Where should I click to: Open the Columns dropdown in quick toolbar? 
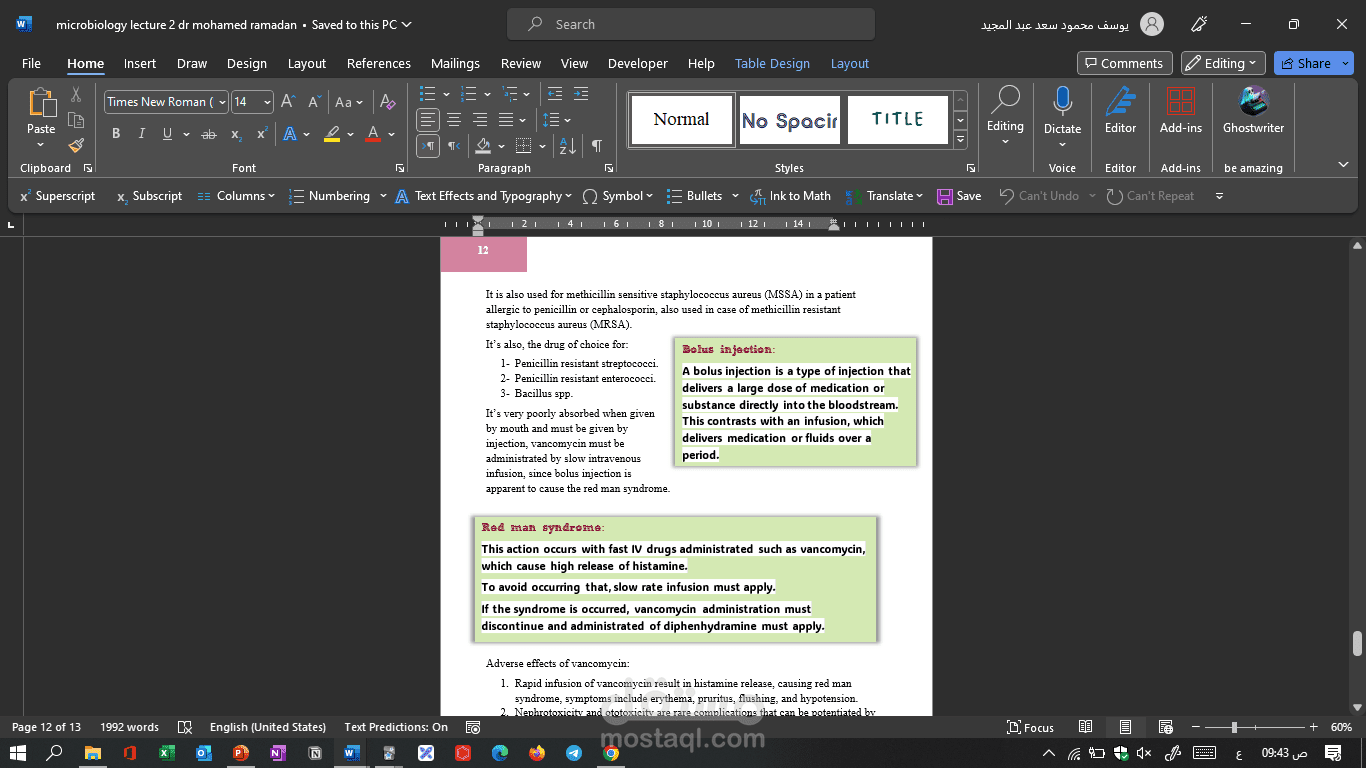point(236,196)
